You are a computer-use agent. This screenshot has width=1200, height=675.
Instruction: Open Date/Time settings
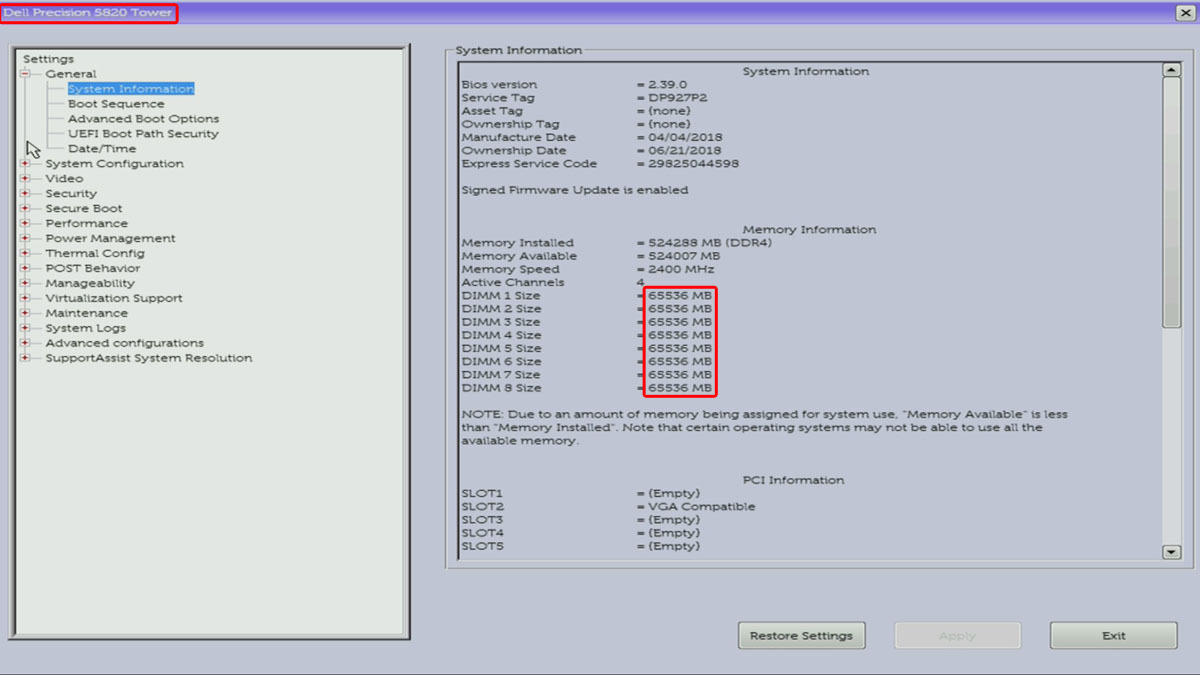tap(102, 149)
